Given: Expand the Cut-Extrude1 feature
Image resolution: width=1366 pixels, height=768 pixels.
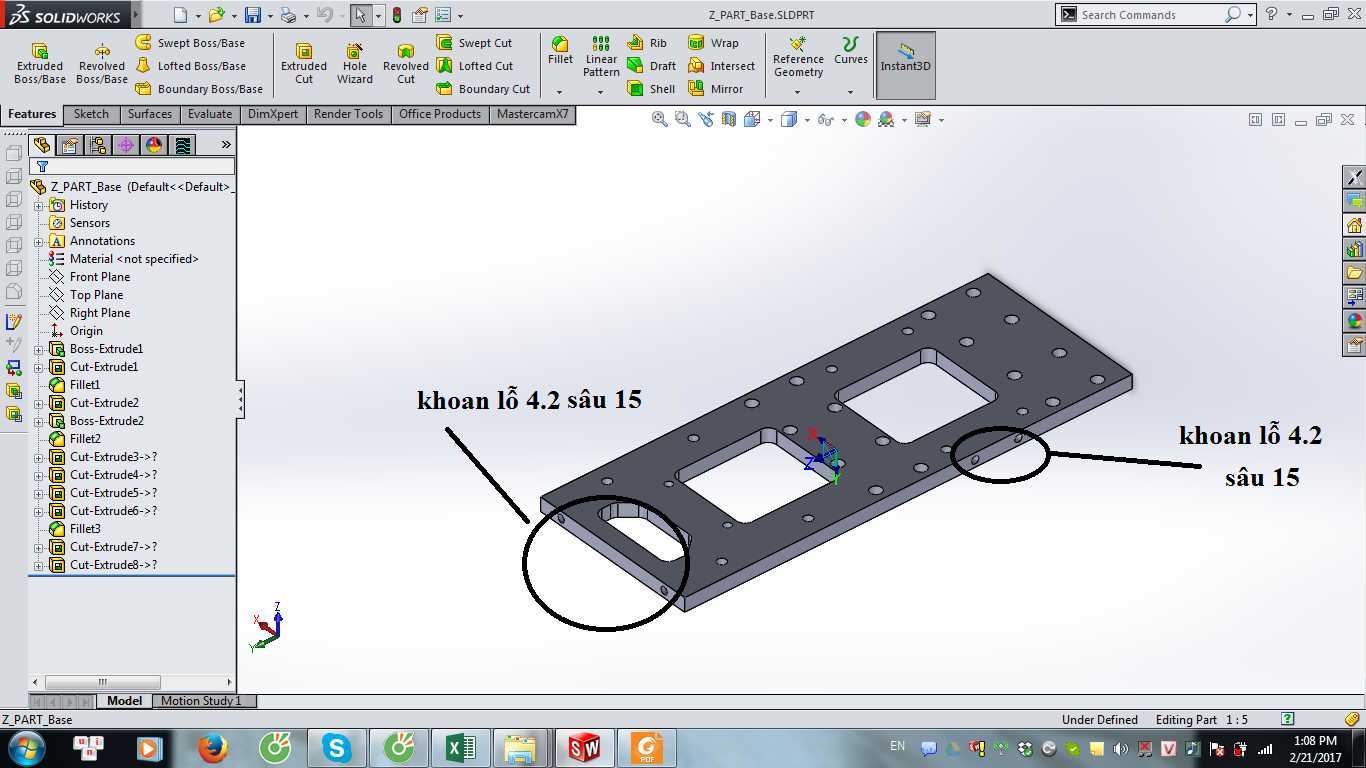Looking at the screenshot, I should click(x=39, y=367).
